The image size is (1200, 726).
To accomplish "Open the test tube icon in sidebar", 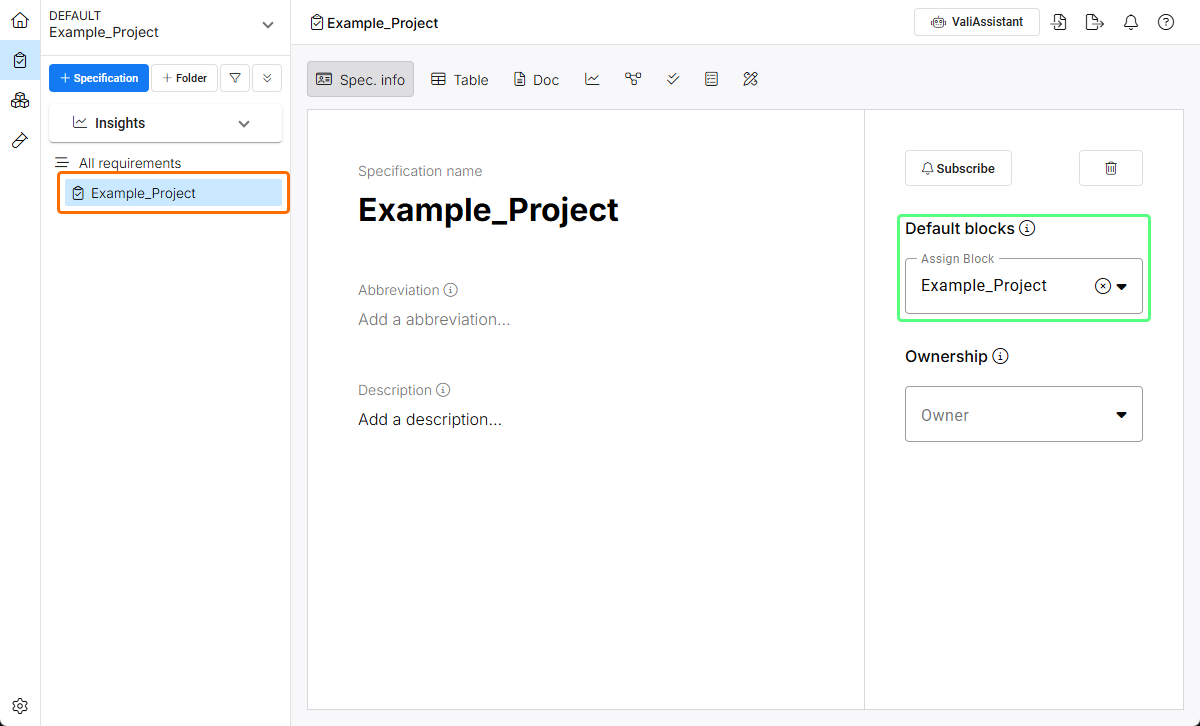I will pyautogui.click(x=20, y=140).
